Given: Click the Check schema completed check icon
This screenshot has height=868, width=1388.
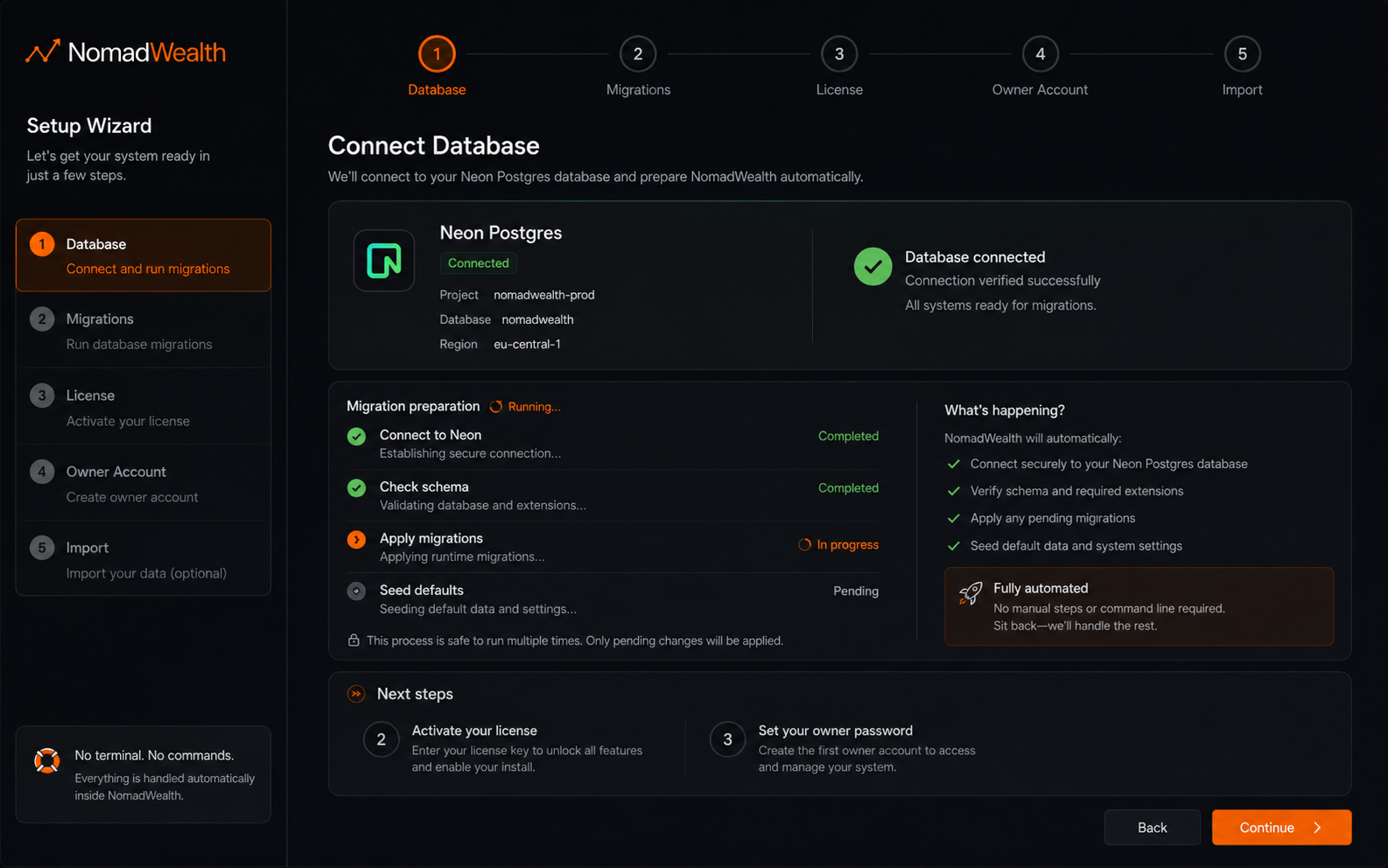Looking at the screenshot, I should point(356,488).
